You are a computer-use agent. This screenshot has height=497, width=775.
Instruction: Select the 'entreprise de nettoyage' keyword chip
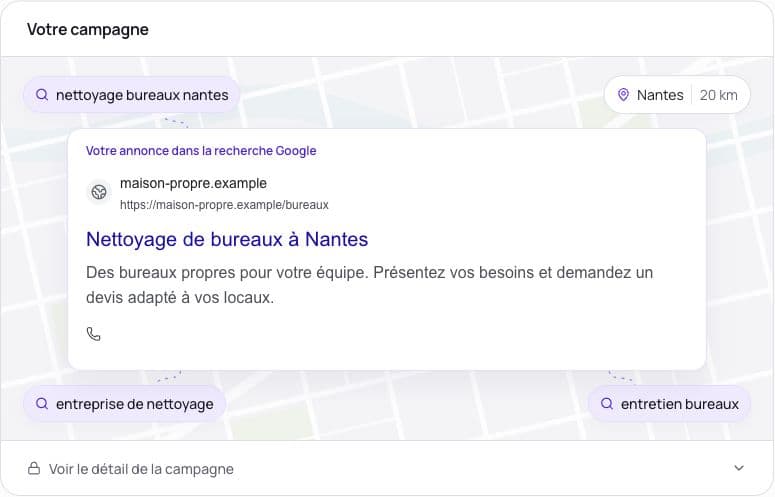[x=125, y=404]
